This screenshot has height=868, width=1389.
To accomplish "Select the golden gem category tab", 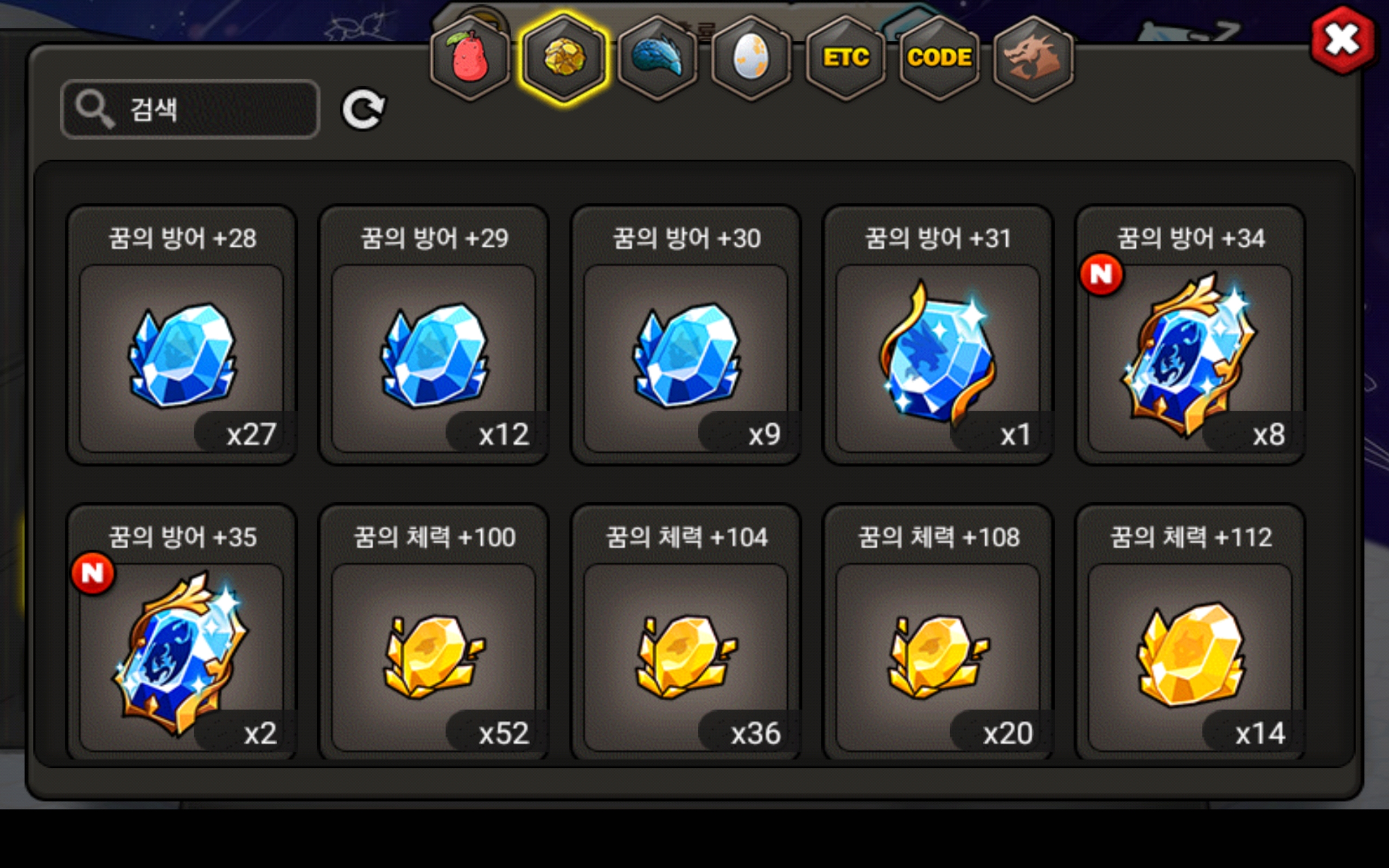I will [564, 58].
